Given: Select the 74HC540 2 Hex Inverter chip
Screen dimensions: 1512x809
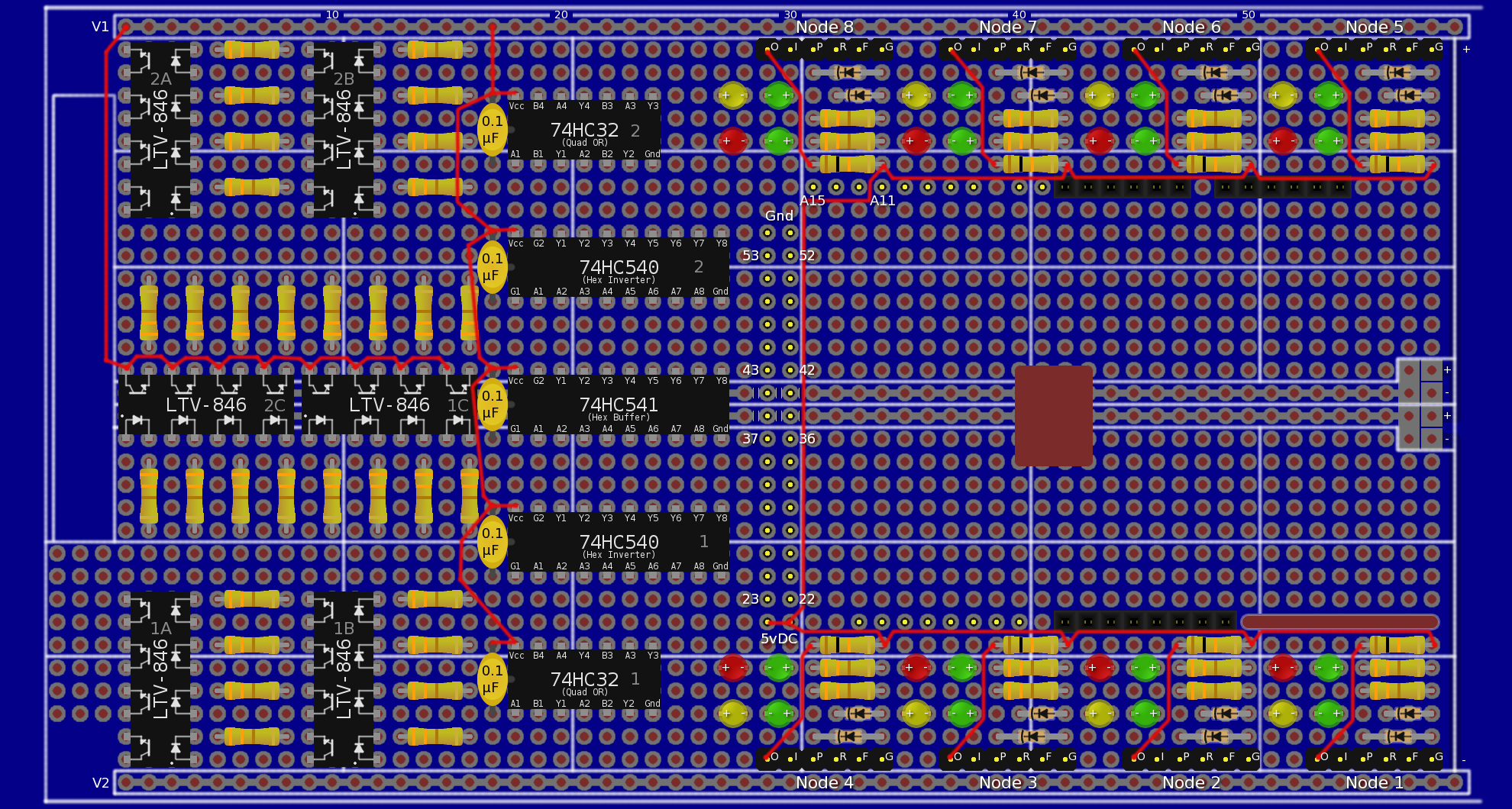Looking at the screenshot, I should (x=619, y=267).
